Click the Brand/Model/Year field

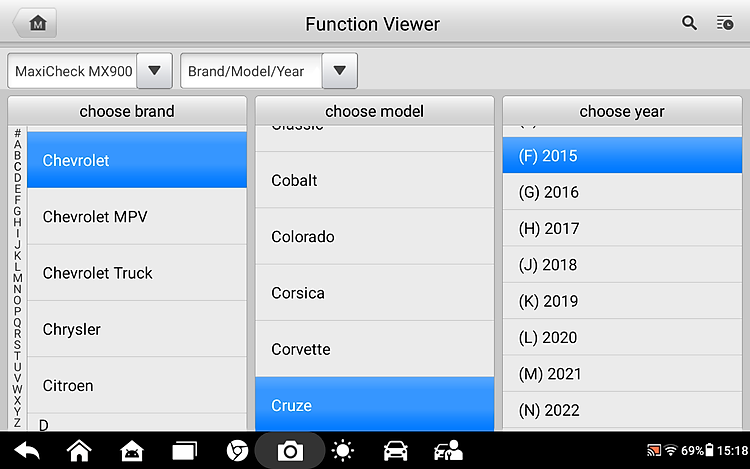pos(252,71)
